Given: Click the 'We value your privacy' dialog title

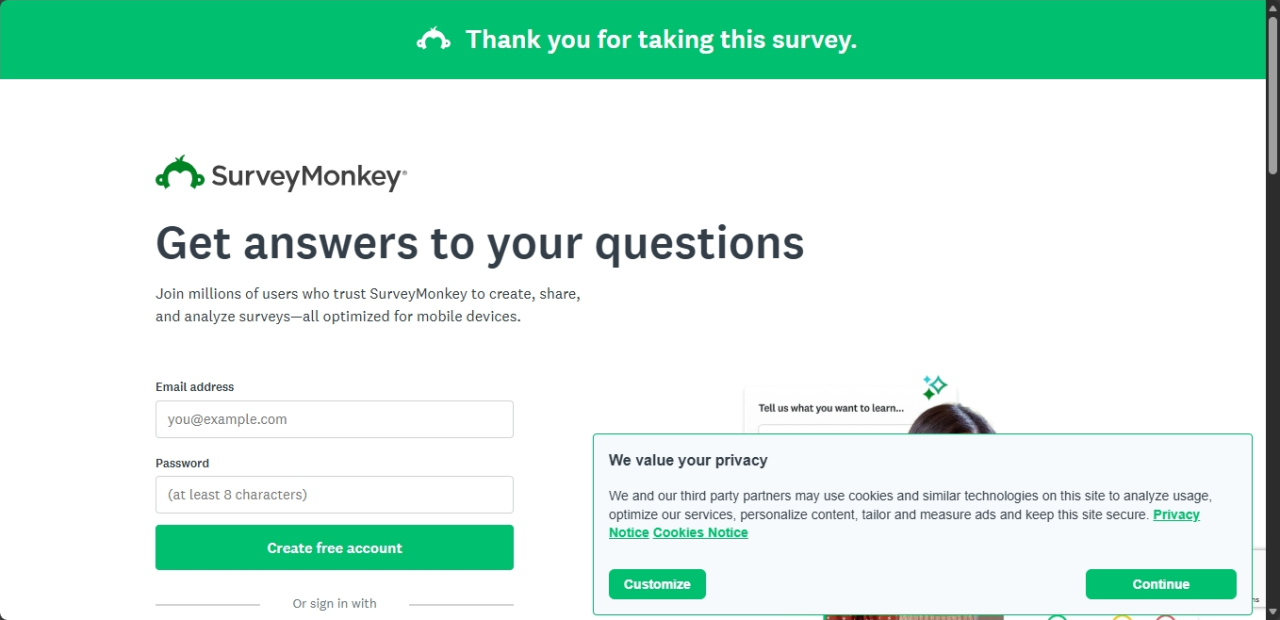Looking at the screenshot, I should [x=688, y=461].
